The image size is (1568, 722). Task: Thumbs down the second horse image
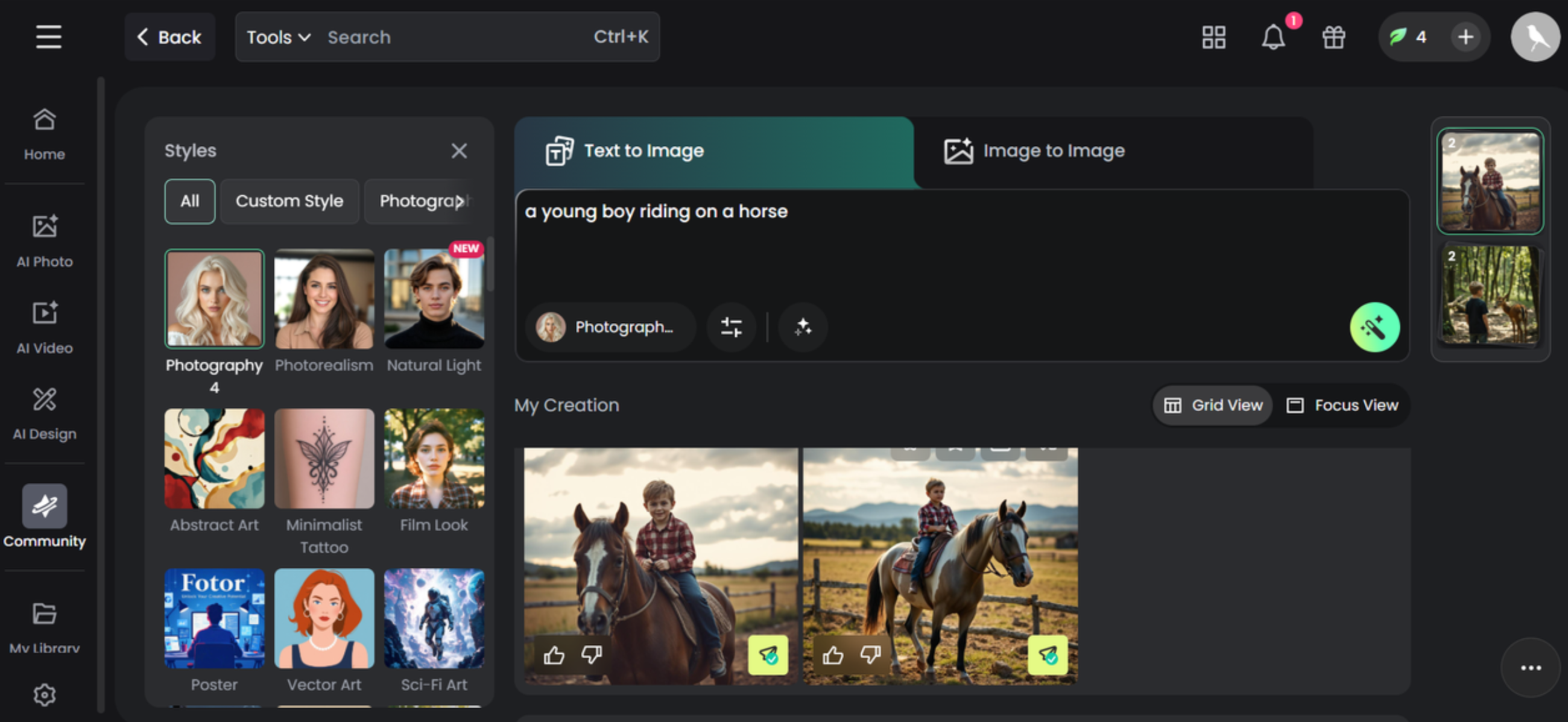click(870, 655)
